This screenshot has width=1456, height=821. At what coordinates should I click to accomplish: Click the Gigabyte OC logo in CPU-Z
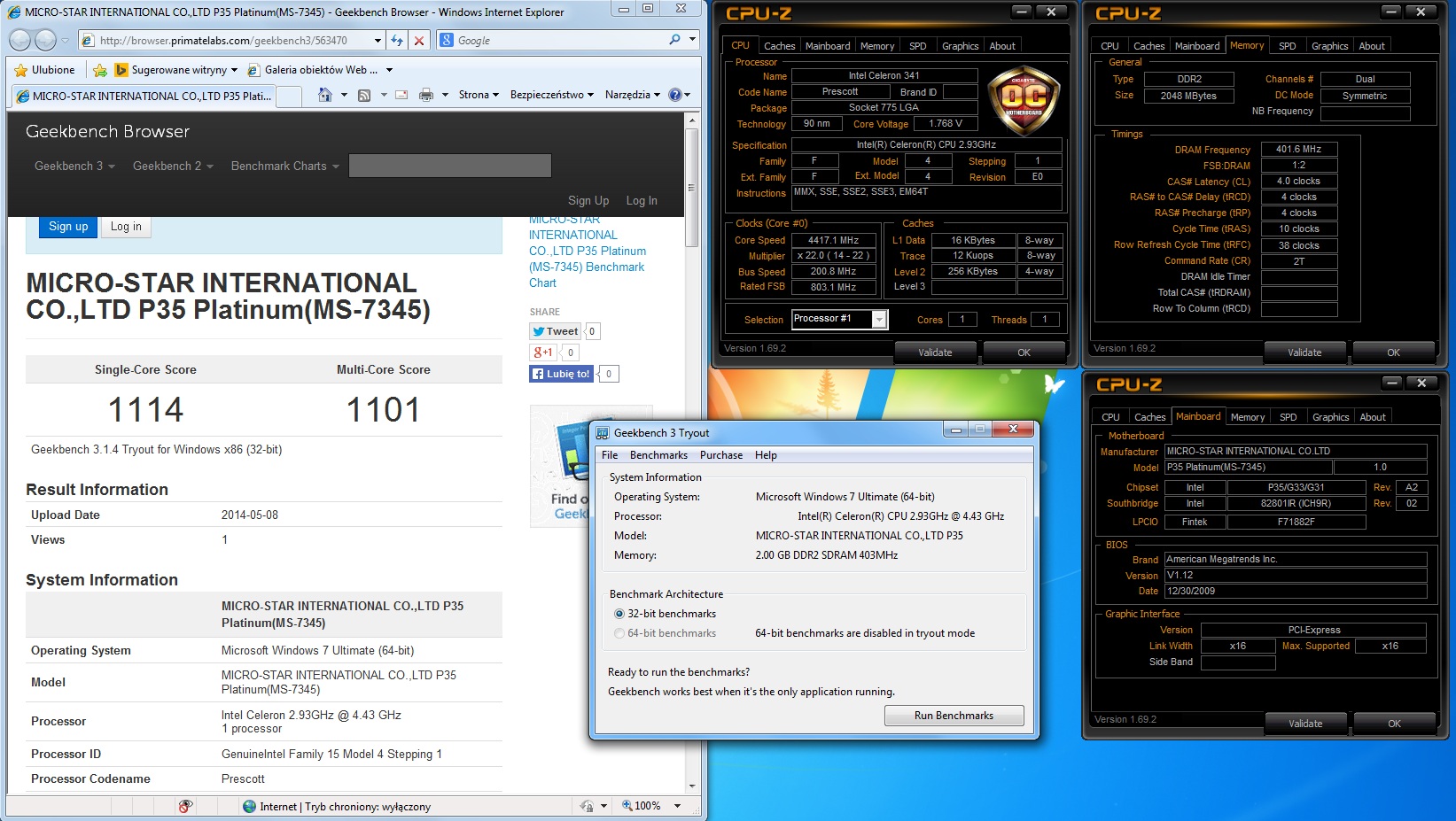(x=1024, y=101)
